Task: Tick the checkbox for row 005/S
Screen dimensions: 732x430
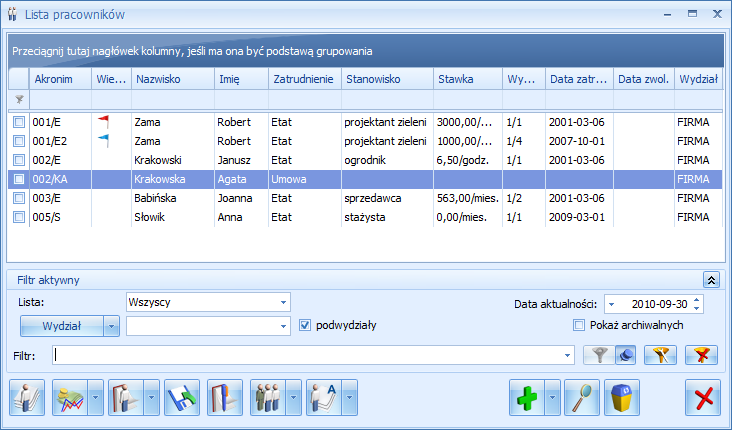Action: (19, 217)
